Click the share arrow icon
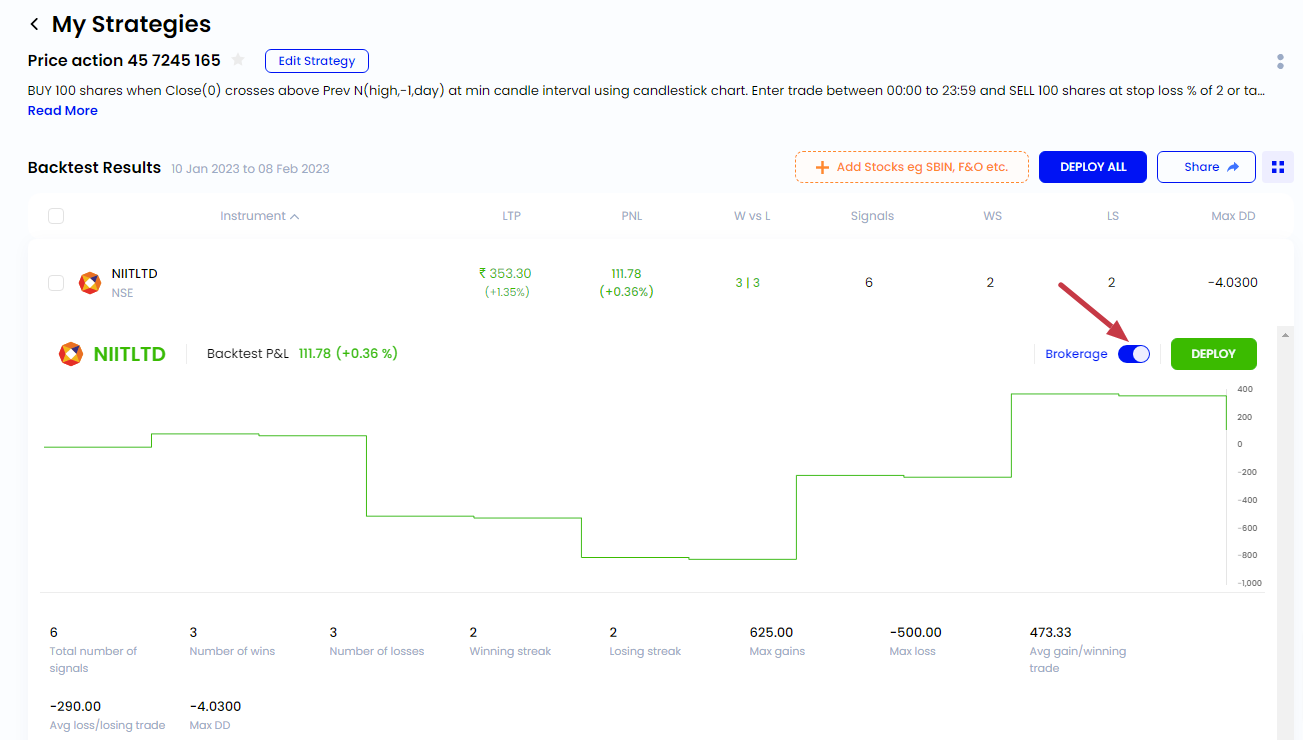This screenshot has height=740, width=1303. (x=1233, y=167)
